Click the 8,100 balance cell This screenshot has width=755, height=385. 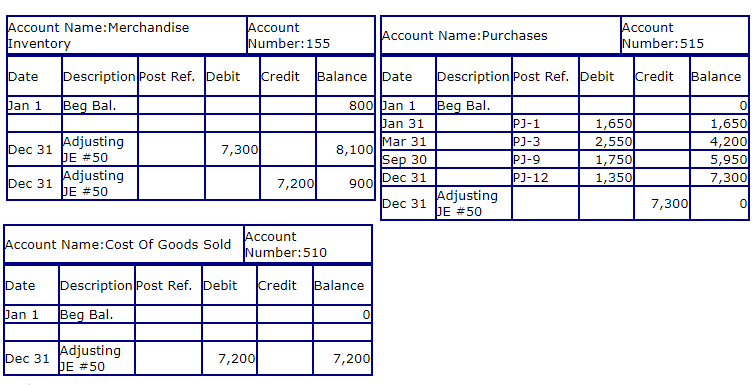(x=345, y=149)
